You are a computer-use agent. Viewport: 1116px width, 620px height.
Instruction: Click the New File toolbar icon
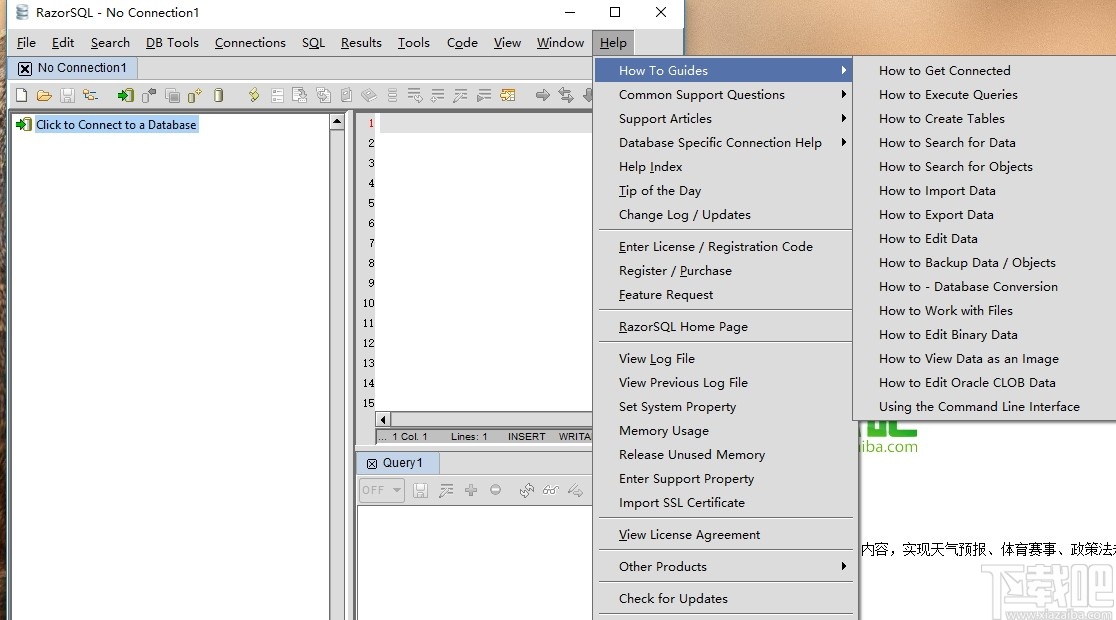21,95
